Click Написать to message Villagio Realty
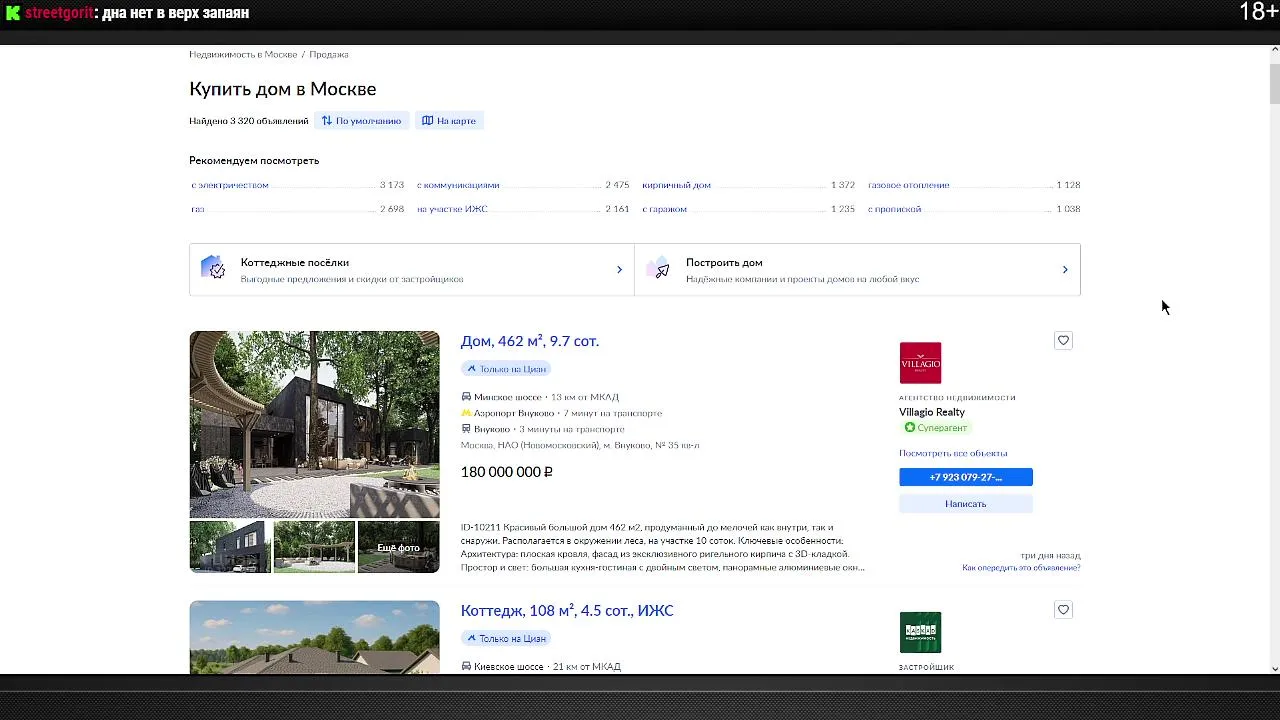1280x720 pixels. pyautogui.click(x=966, y=504)
